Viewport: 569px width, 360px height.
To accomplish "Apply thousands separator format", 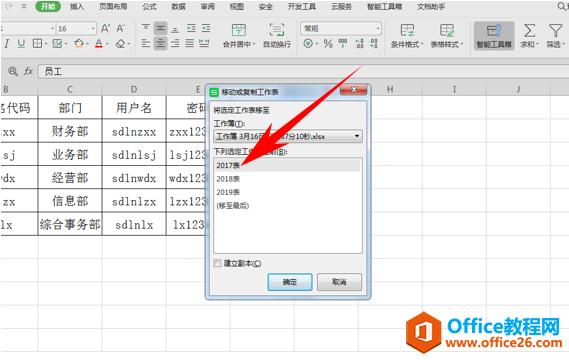I will click(343, 44).
